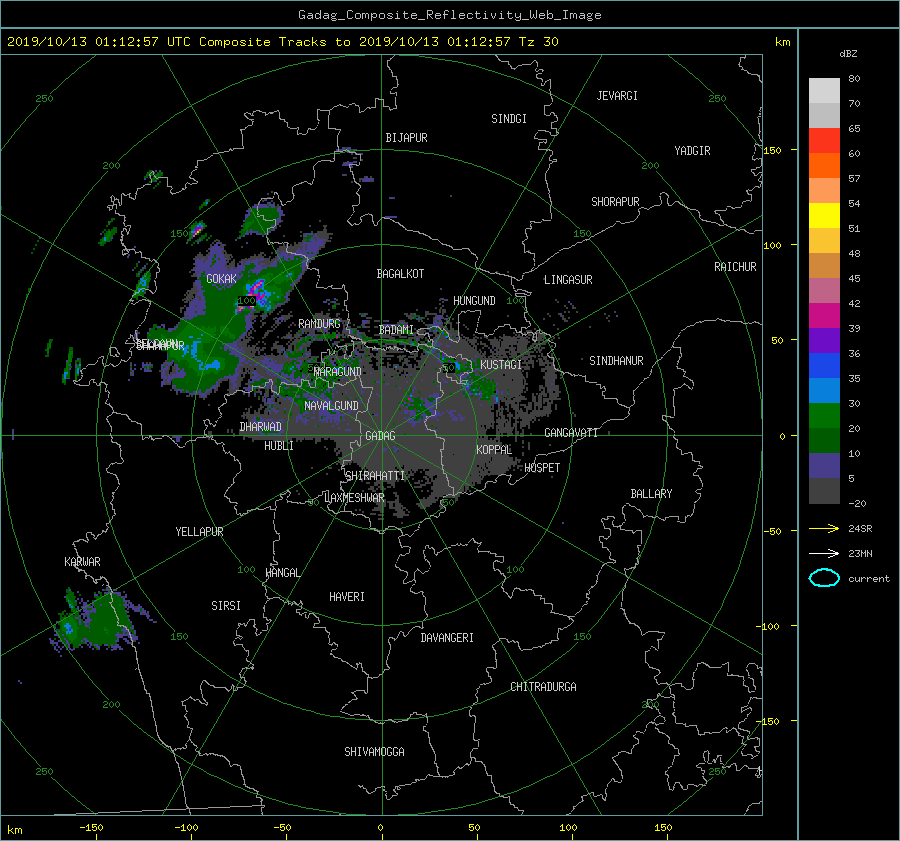This screenshot has height=841, width=900.
Task: Click the RAMDURG city label
Action: pyautogui.click(x=319, y=324)
